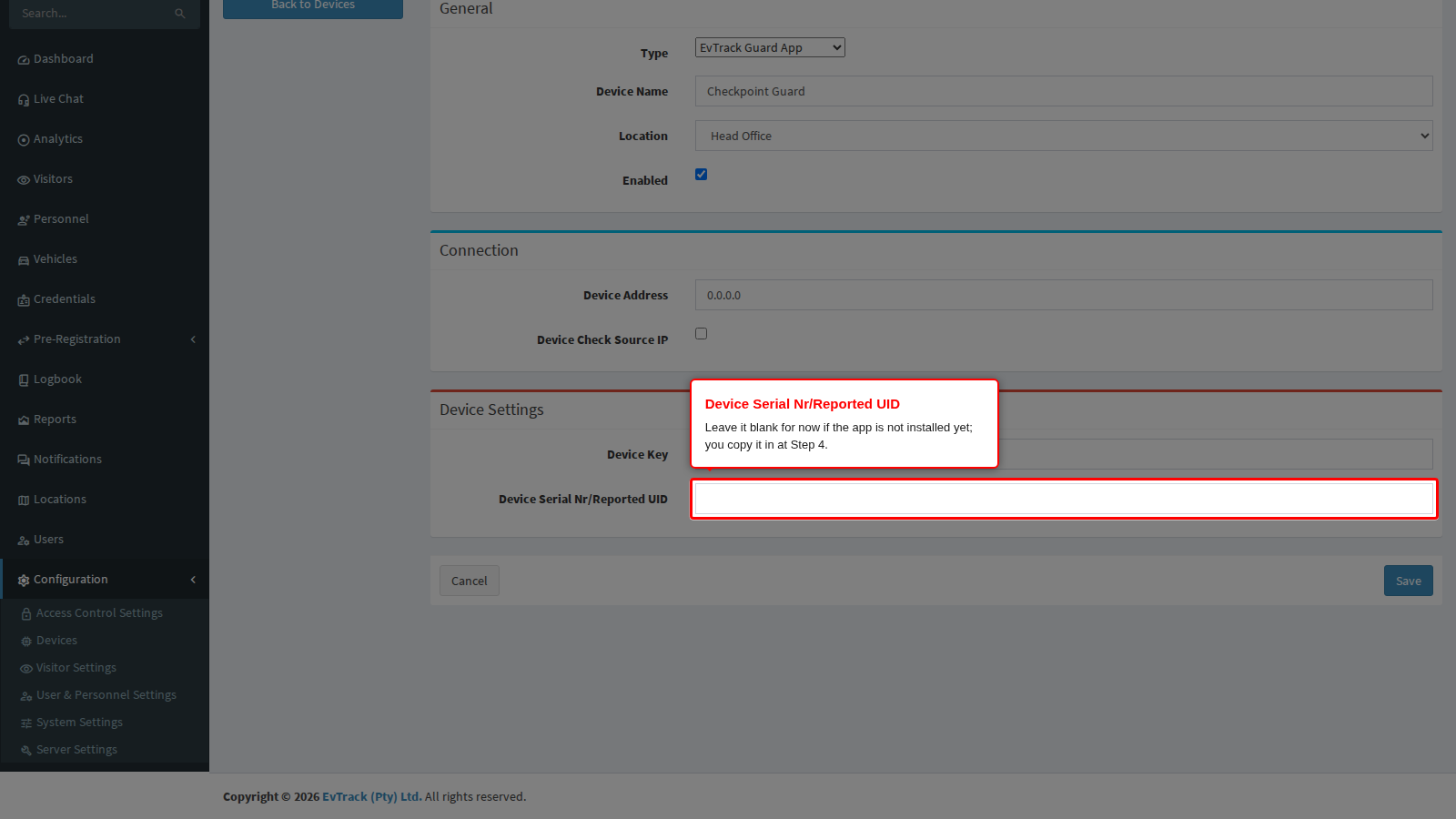Click the Access Control Settings lock icon
The height and width of the screenshot is (819, 1456).
tap(26, 614)
